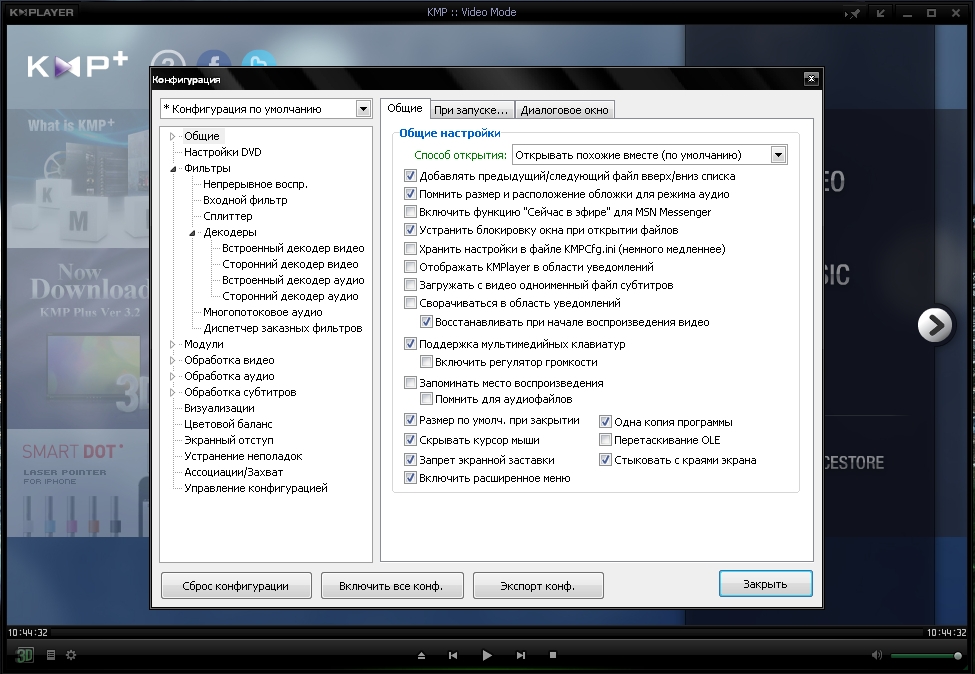Start playback with the play button
The image size is (975, 674).
coord(487,655)
